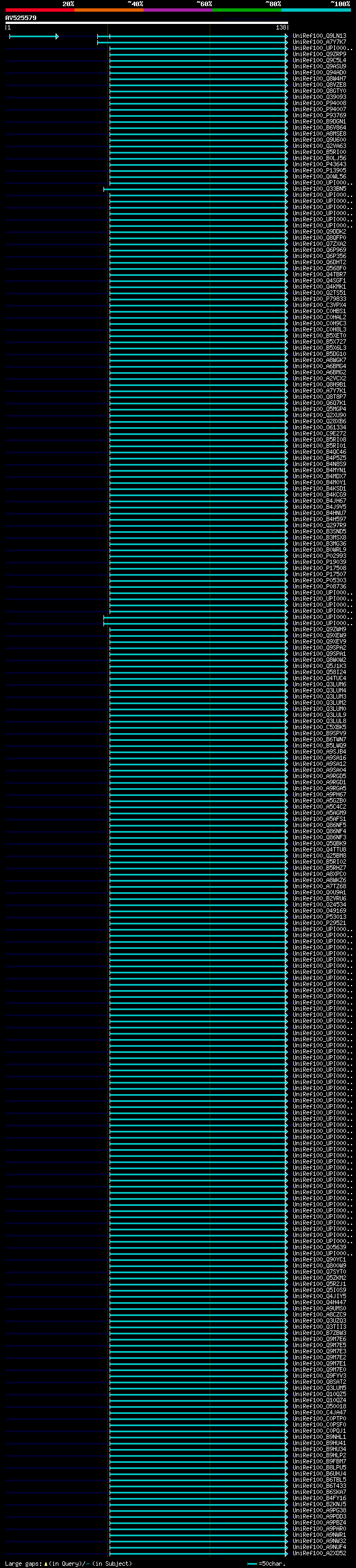Select hit label UniRef100_B8LPU5

tap(319, 1467)
